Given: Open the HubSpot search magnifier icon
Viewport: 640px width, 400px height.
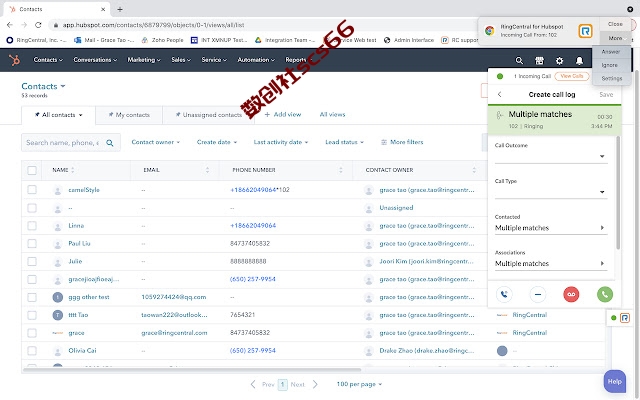Looking at the screenshot, I should pyautogui.click(x=519, y=61).
